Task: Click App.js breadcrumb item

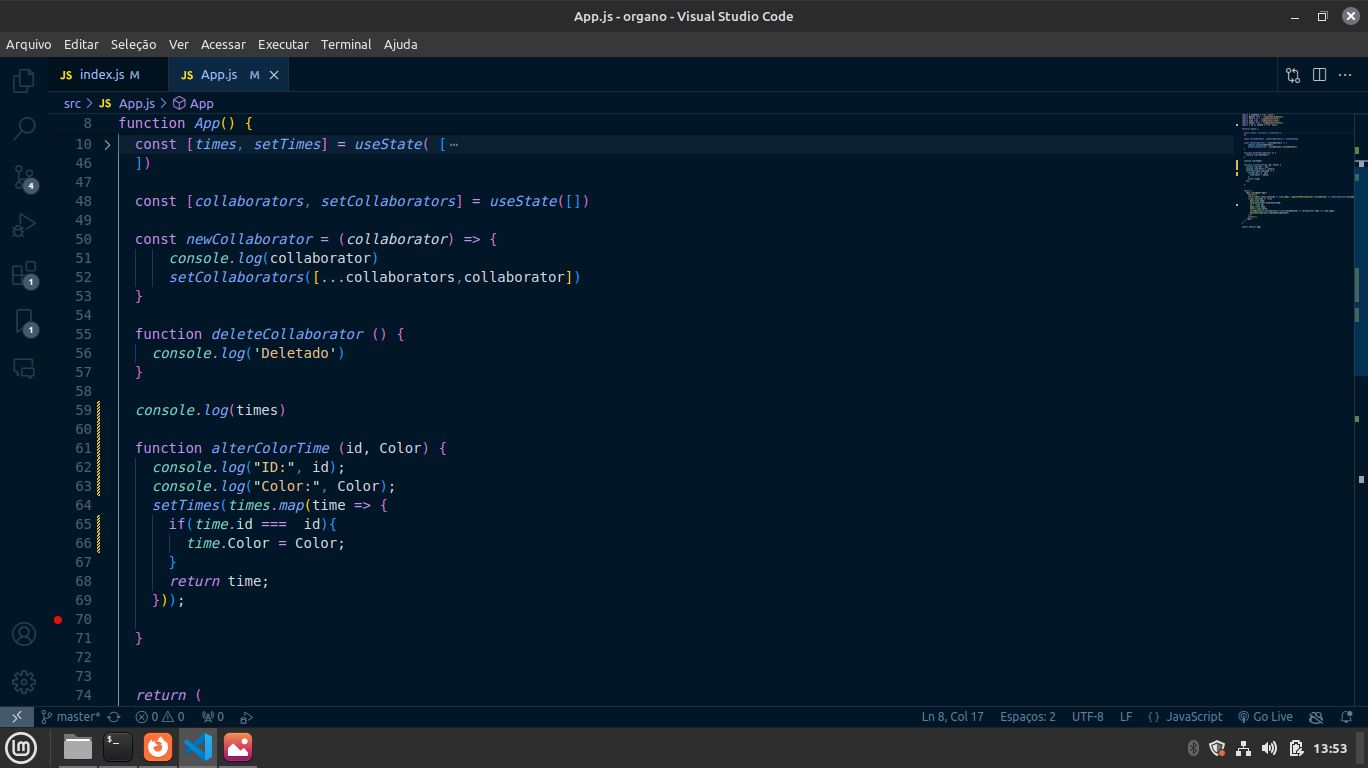Action: [x=127, y=103]
